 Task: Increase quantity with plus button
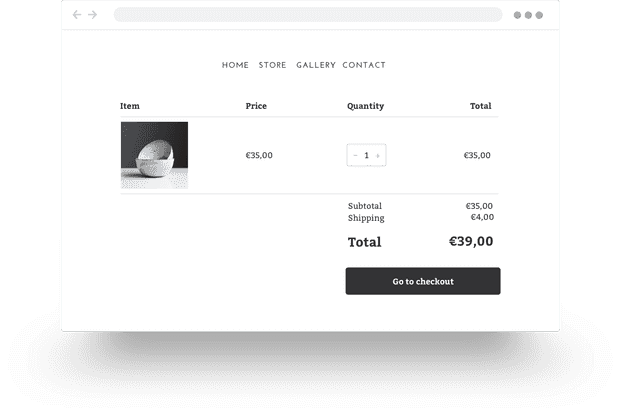[378, 156]
